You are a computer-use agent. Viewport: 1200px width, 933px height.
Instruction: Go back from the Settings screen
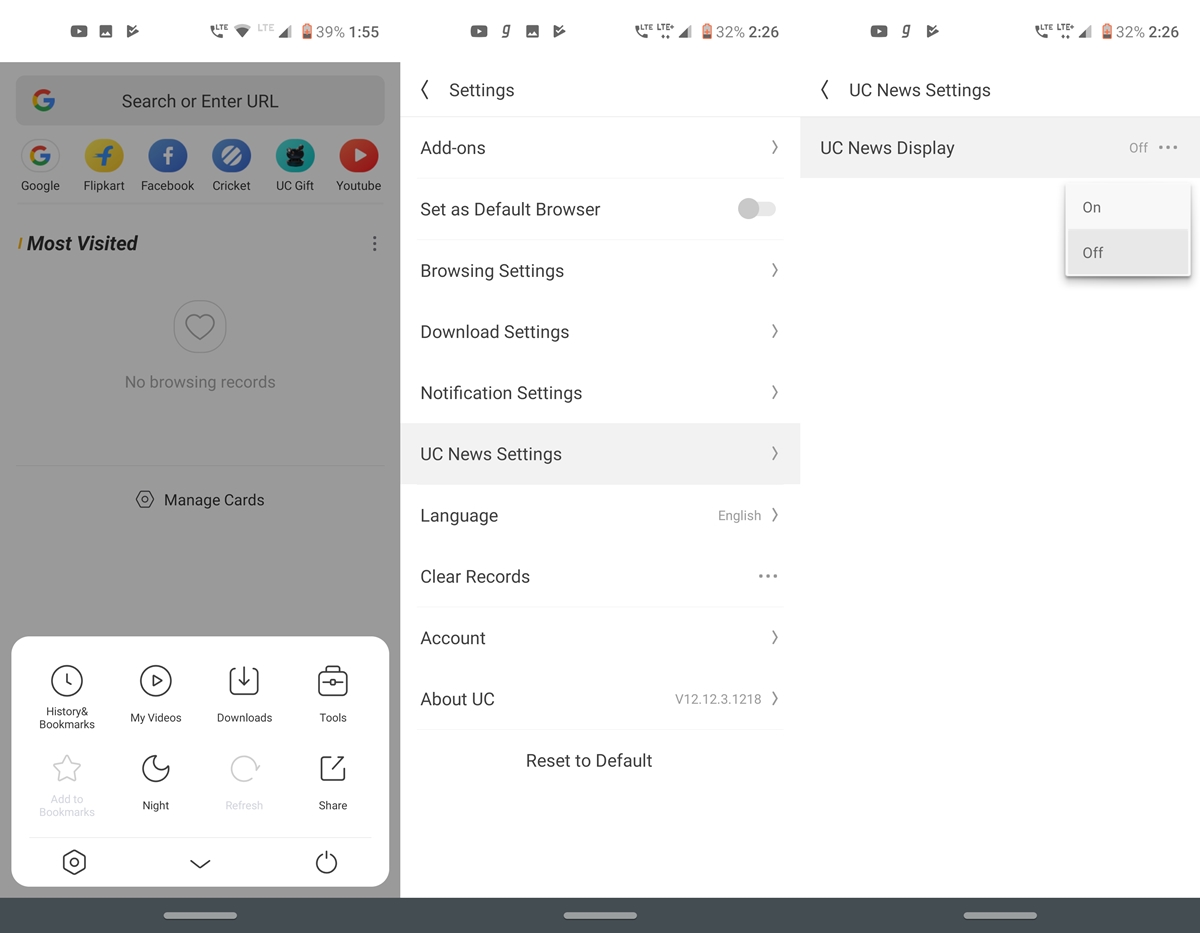425,90
